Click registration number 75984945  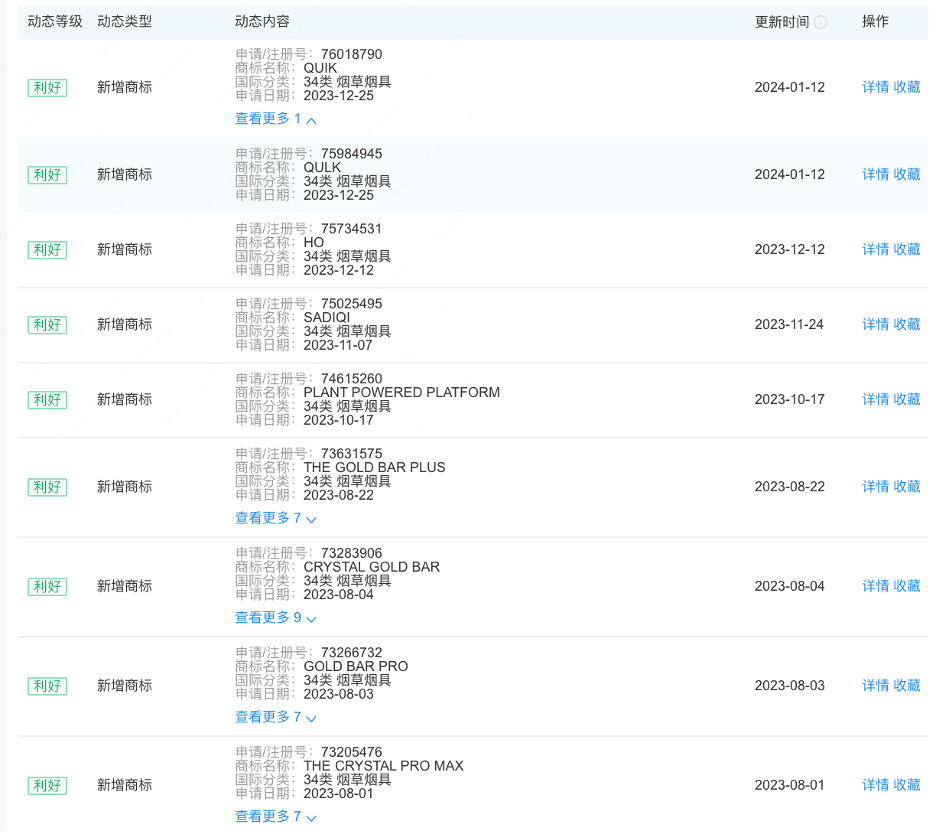(x=352, y=154)
